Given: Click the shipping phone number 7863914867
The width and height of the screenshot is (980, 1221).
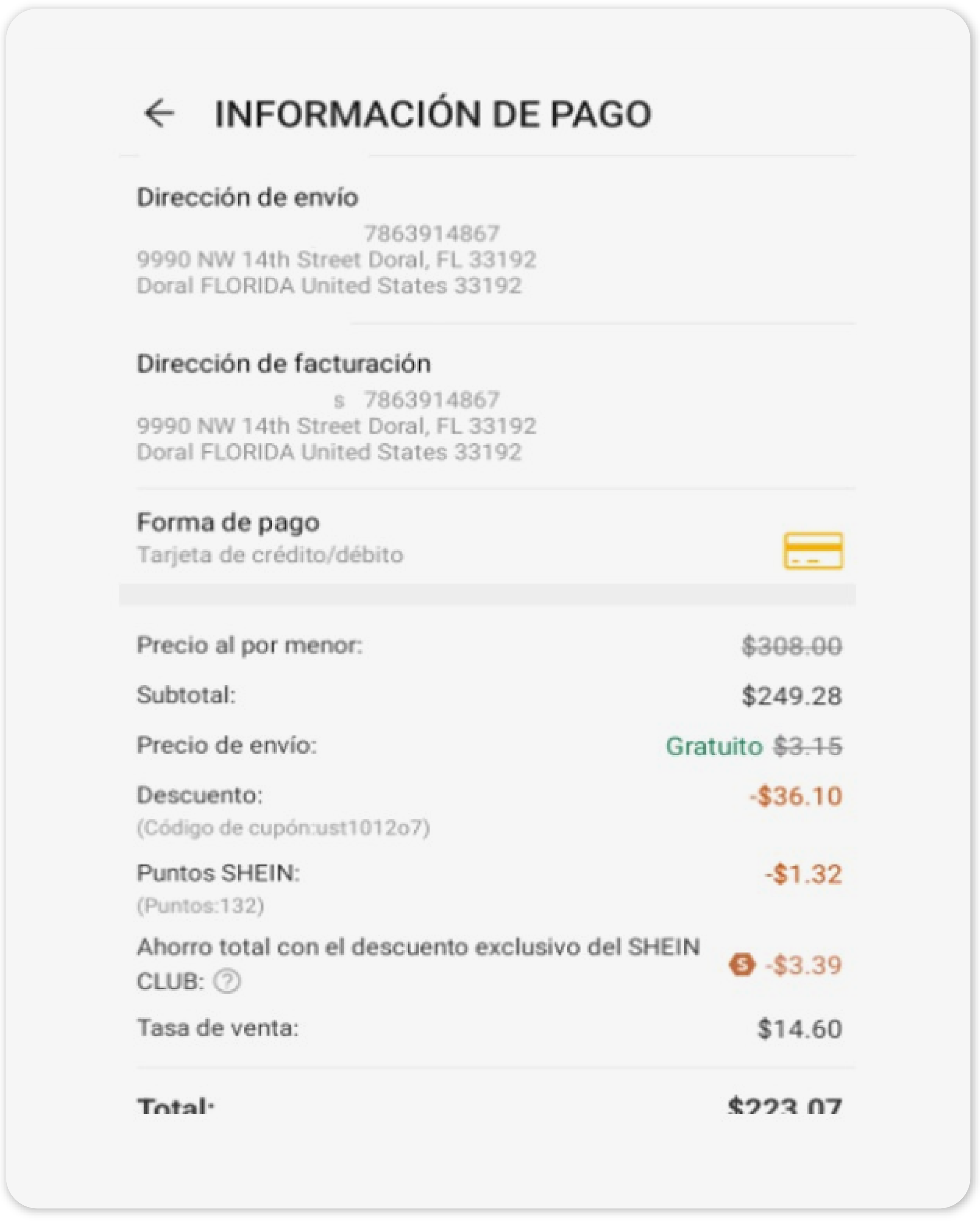Looking at the screenshot, I should click(432, 233).
